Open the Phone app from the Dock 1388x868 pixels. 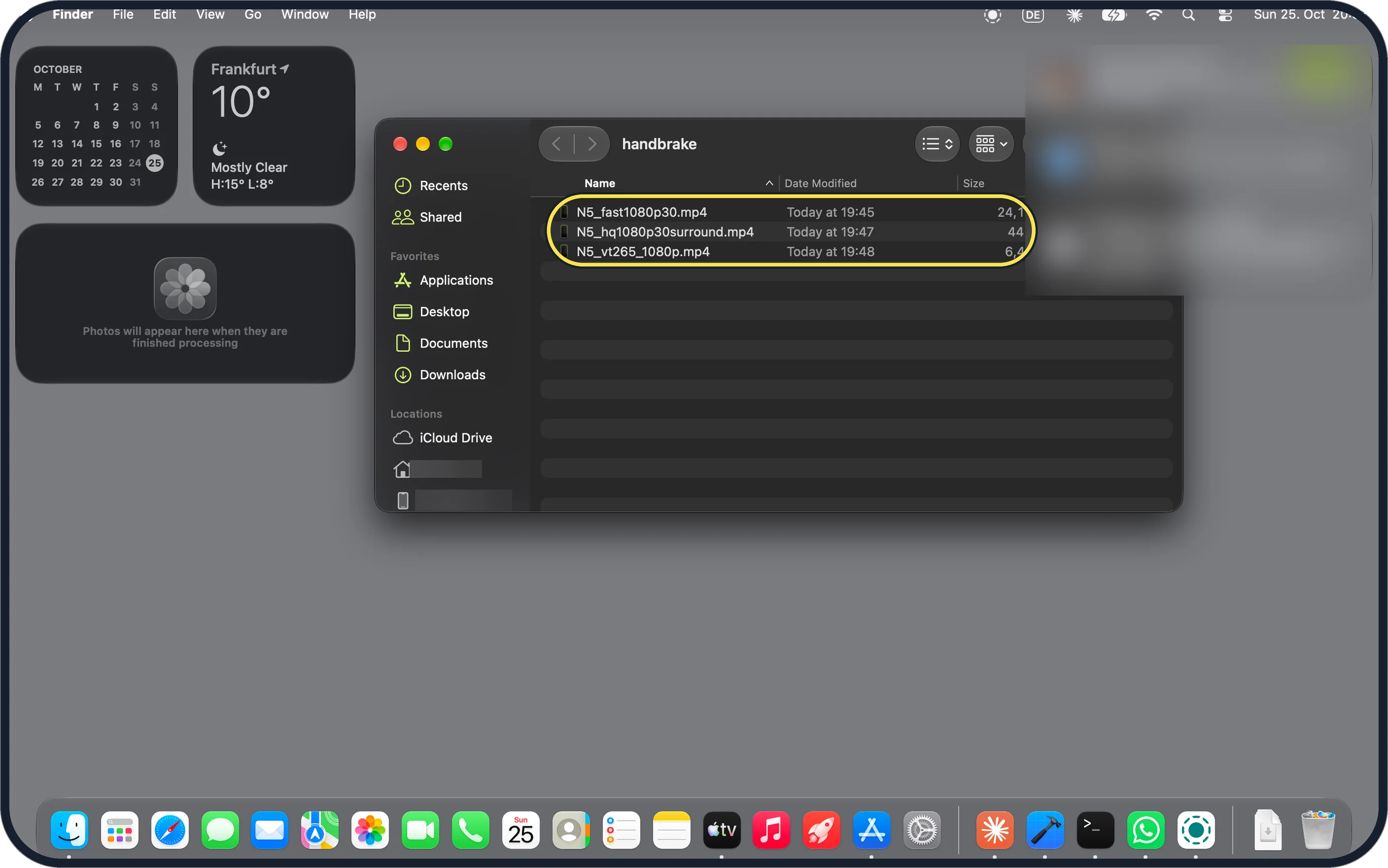click(x=470, y=830)
